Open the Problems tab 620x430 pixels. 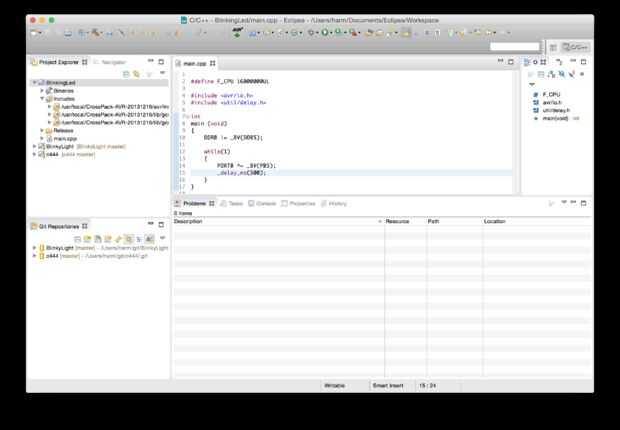point(195,203)
